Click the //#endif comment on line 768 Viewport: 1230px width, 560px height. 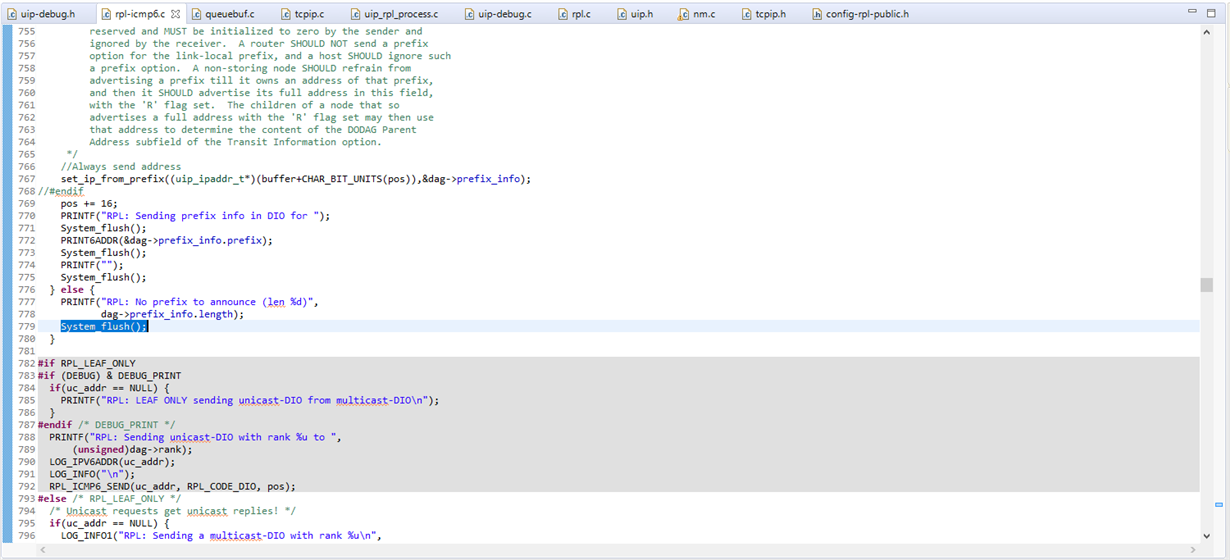pos(61,191)
